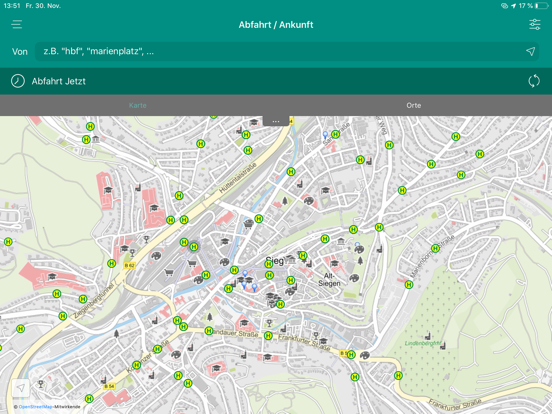Open the hamburger menu
This screenshot has width=552, height=414.
pyautogui.click(x=17, y=24)
